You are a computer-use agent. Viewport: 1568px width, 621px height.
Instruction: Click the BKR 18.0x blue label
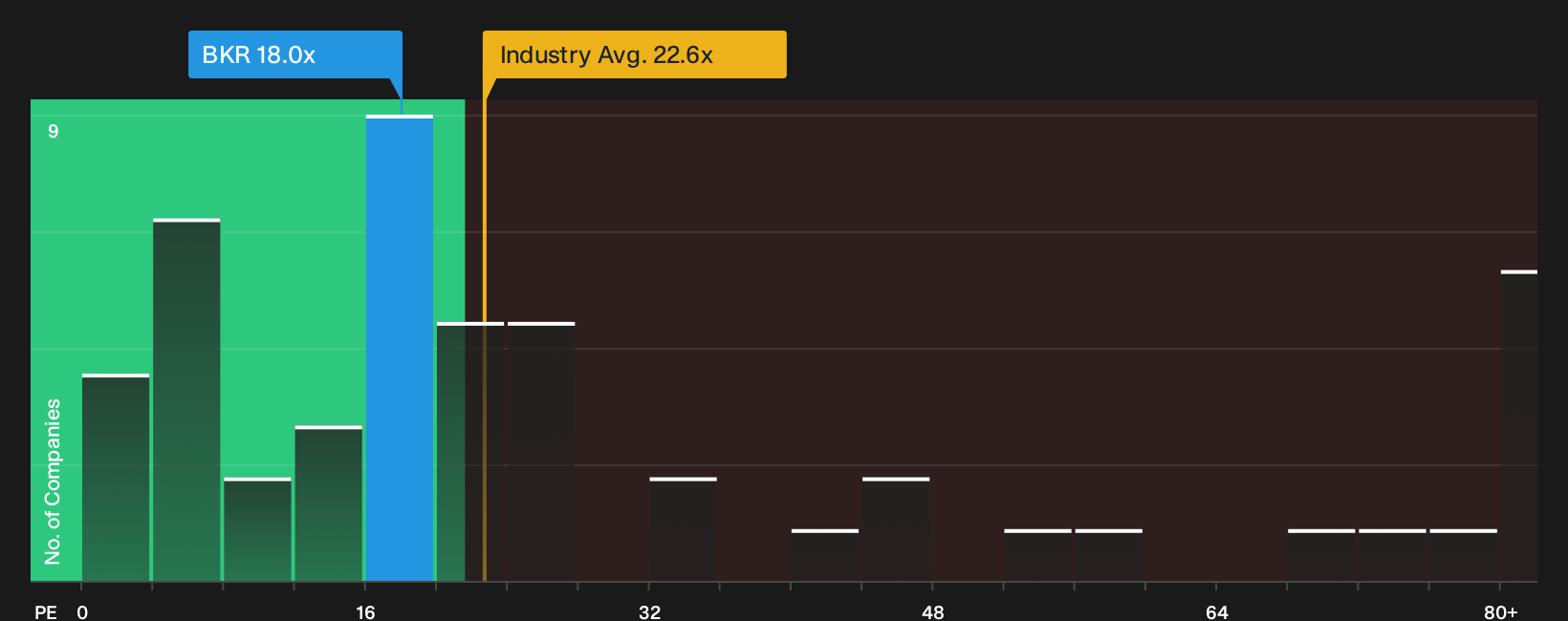click(294, 54)
